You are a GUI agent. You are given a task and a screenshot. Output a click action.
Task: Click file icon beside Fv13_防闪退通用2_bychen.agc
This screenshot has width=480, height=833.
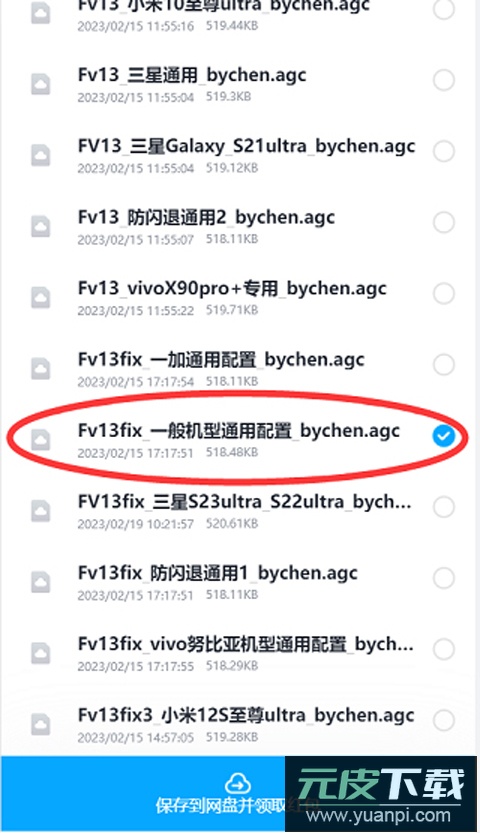click(x=40, y=226)
